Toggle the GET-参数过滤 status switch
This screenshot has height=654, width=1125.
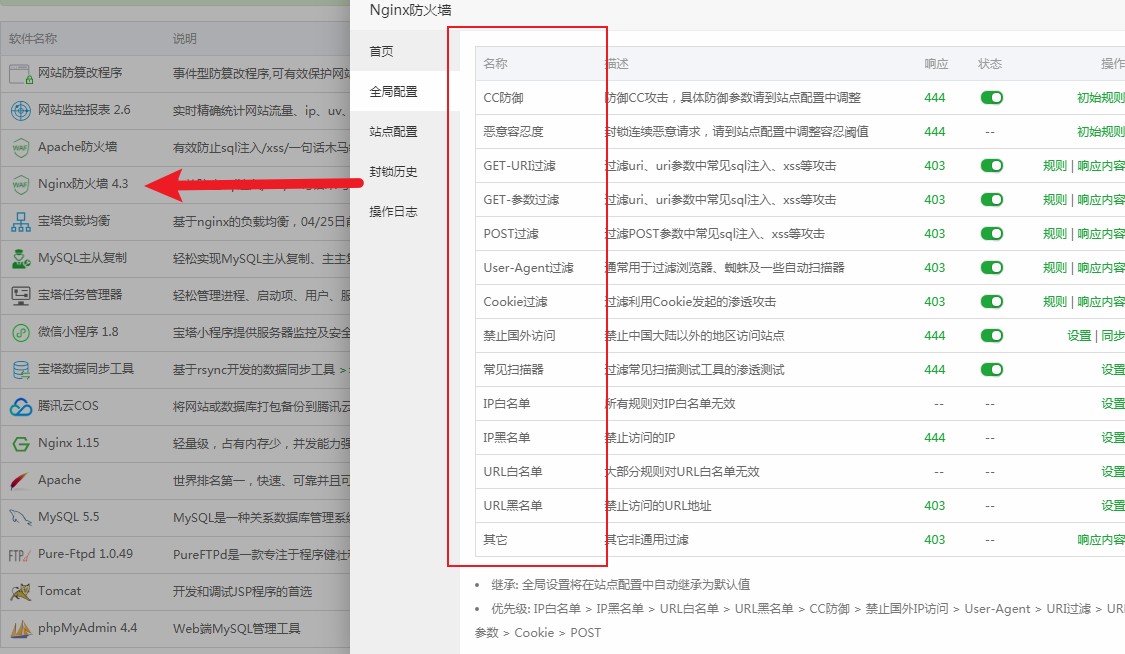992,199
